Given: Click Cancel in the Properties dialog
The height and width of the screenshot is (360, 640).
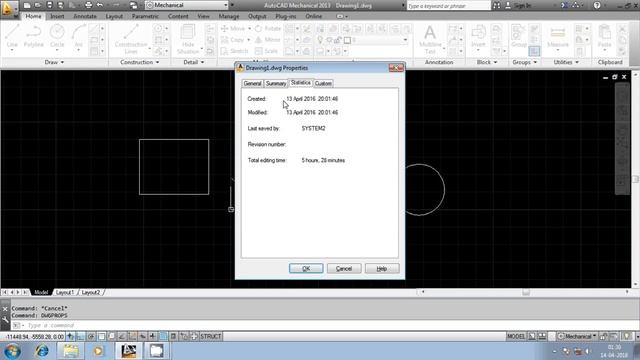Looking at the screenshot, I should point(344,269).
